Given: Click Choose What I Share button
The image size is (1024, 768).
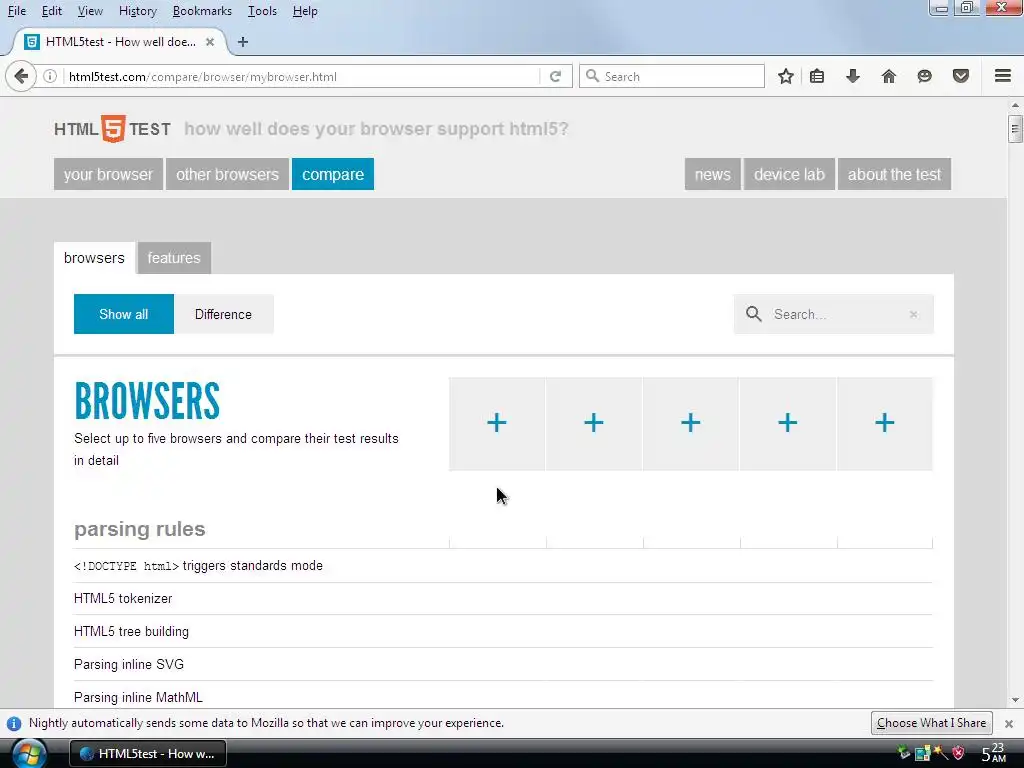Looking at the screenshot, I should point(931,723).
